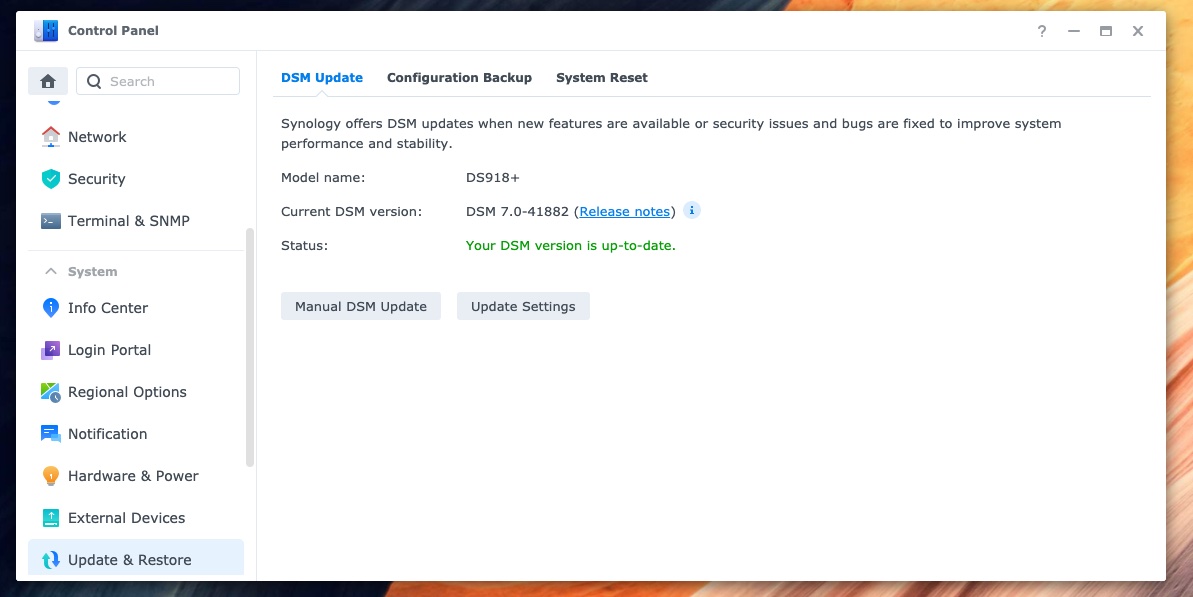Click the sidebar scrollbar
The image size is (1193, 597).
click(250, 347)
